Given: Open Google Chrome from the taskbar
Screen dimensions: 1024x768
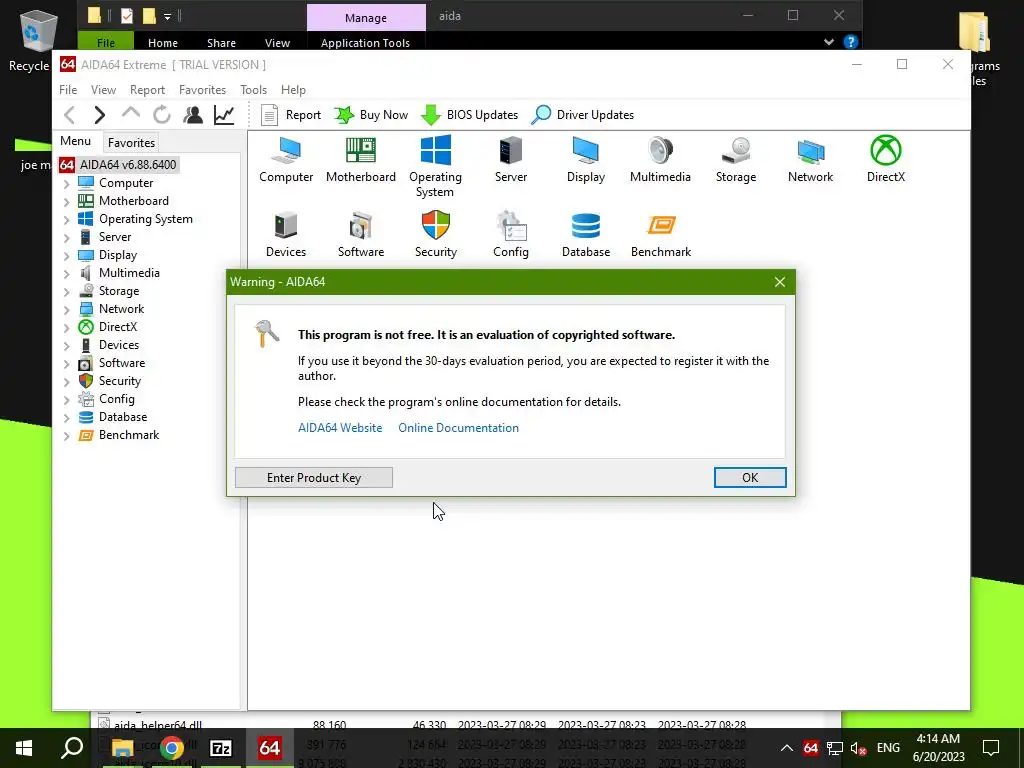Looking at the screenshot, I should pyautogui.click(x=172, y=748).
